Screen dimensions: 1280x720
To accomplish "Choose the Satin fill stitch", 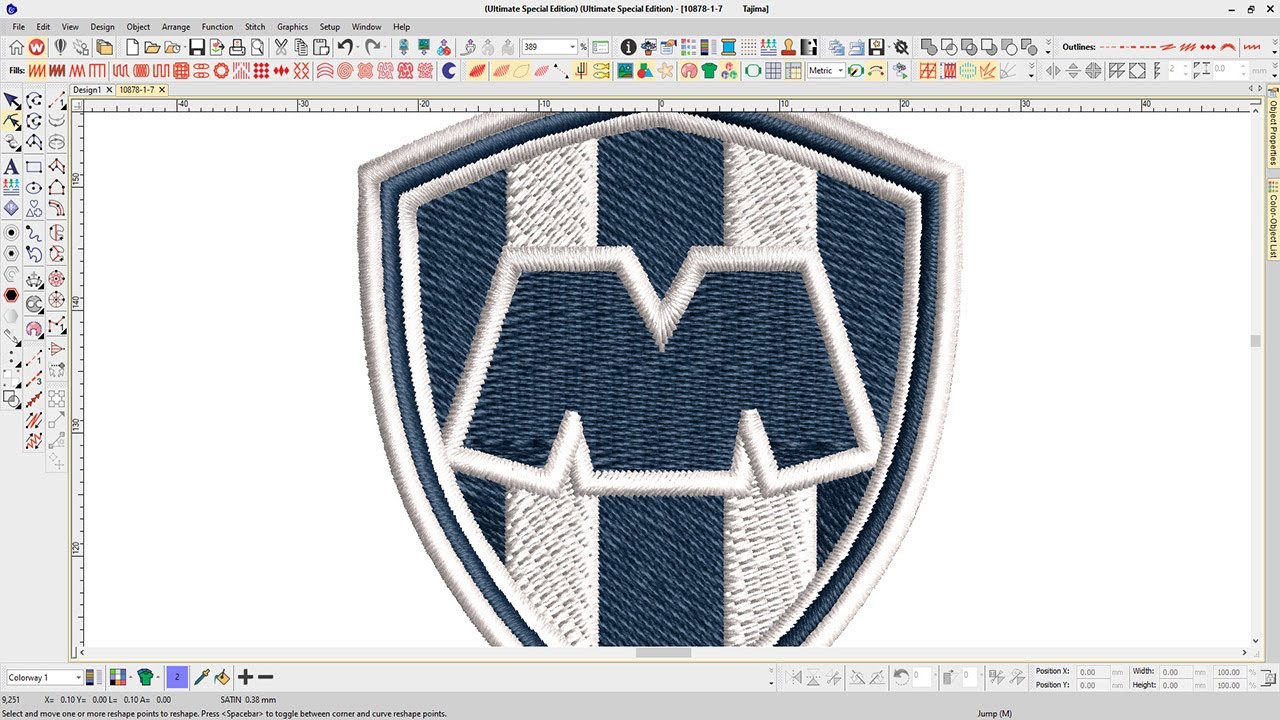I will 35,71.
